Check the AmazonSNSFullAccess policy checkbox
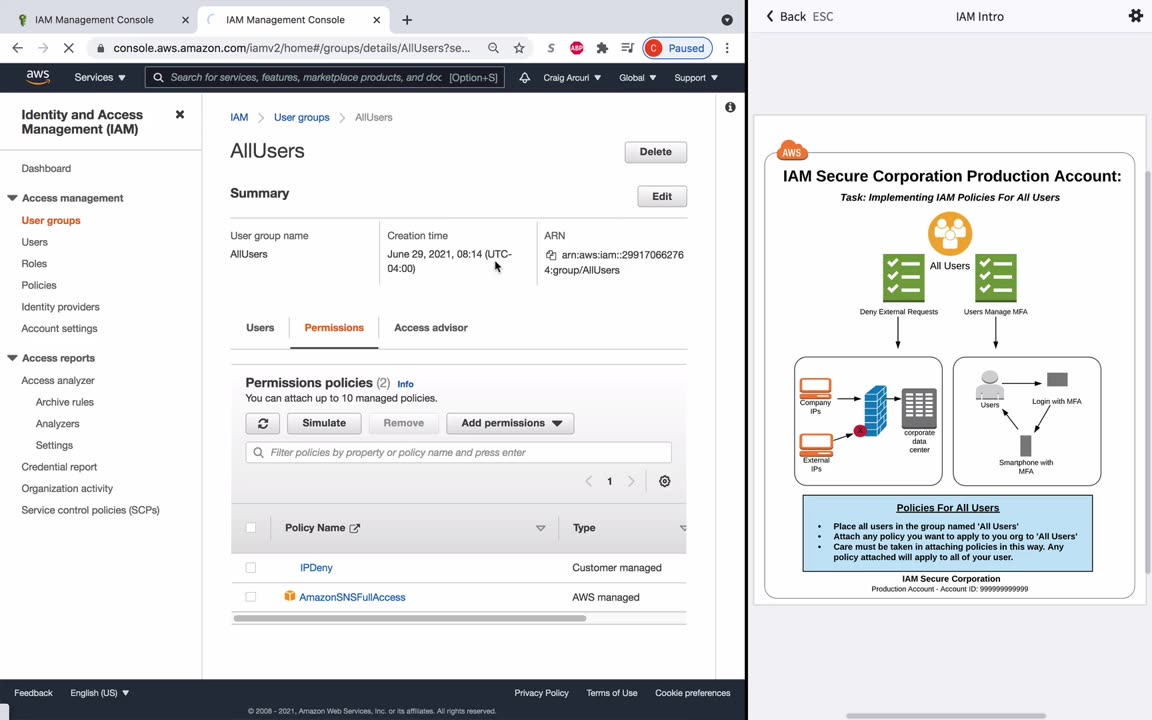Viewport: 1152px width, 720px height. 251,597
